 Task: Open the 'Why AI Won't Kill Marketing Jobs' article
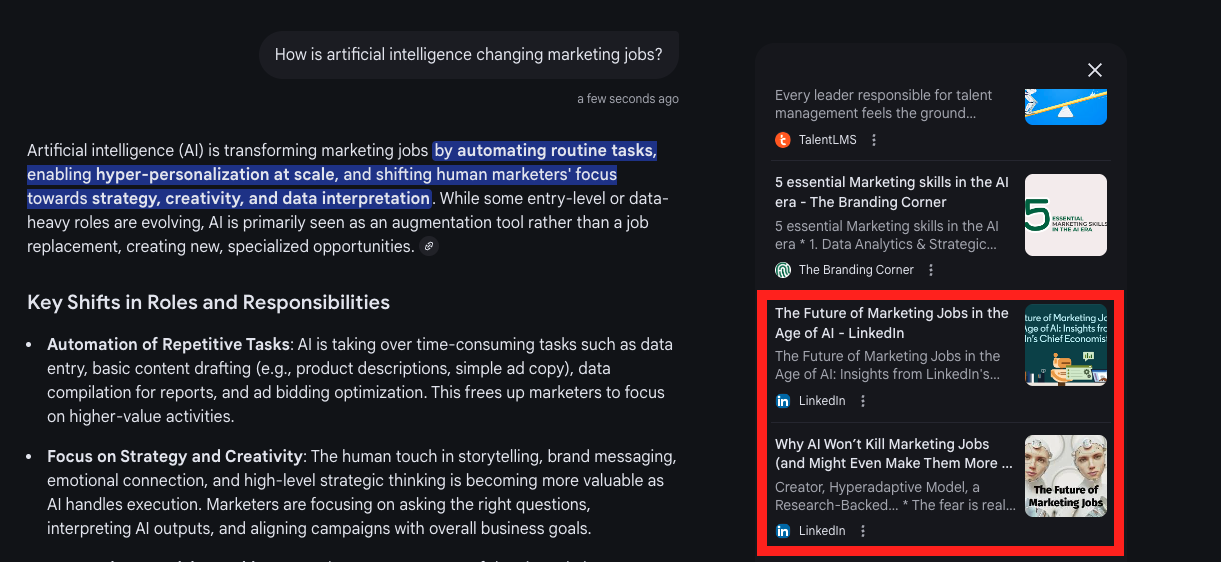pos(892,454)
